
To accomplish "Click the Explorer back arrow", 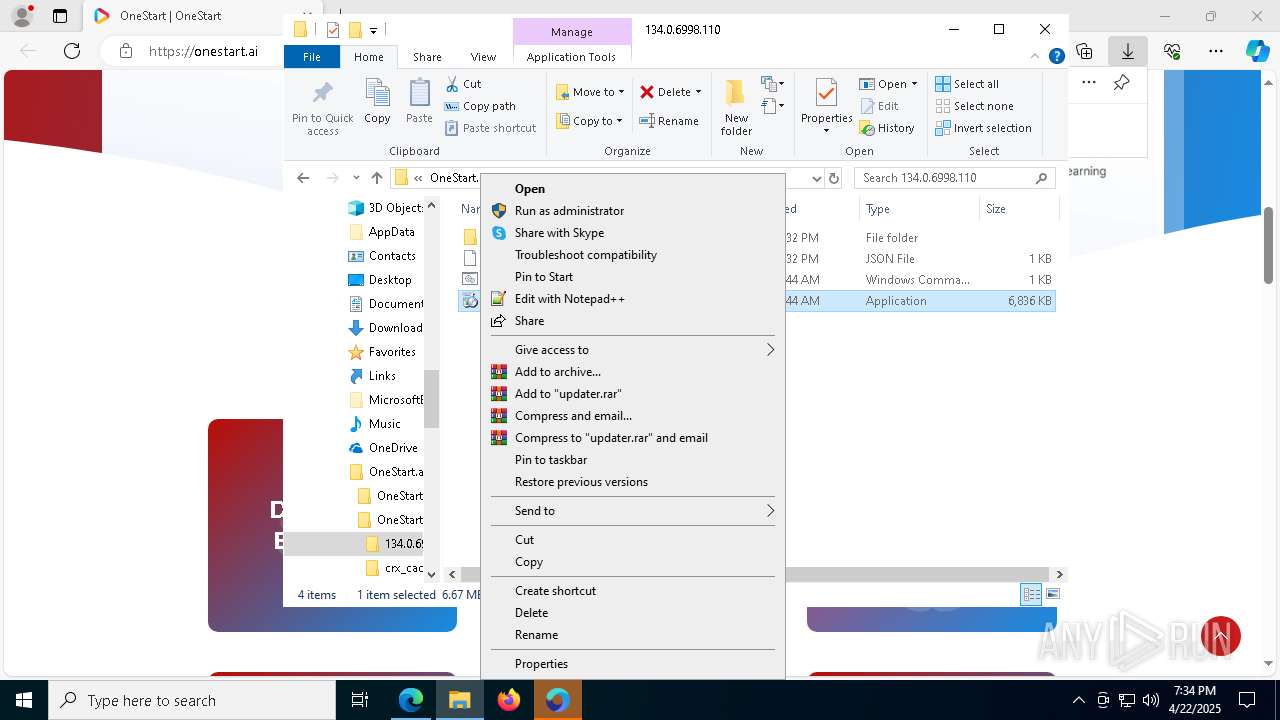I will click(x=303, y=178).
